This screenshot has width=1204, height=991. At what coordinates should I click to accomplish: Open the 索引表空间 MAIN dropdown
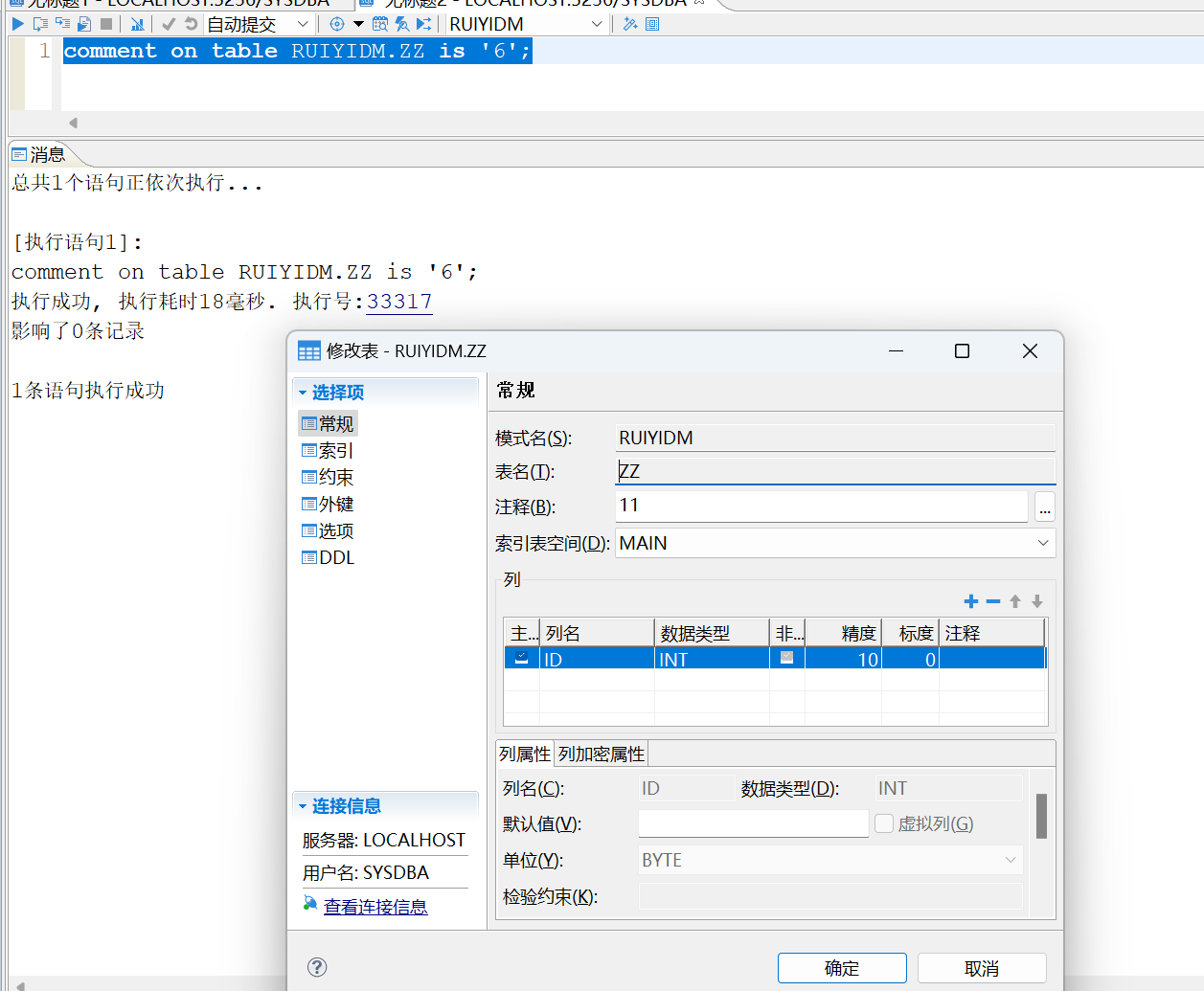pos(835,543)
